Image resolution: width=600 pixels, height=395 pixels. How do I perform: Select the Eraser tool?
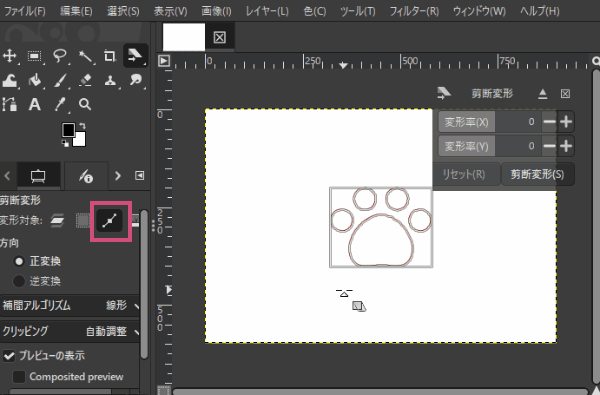(85, 80)
